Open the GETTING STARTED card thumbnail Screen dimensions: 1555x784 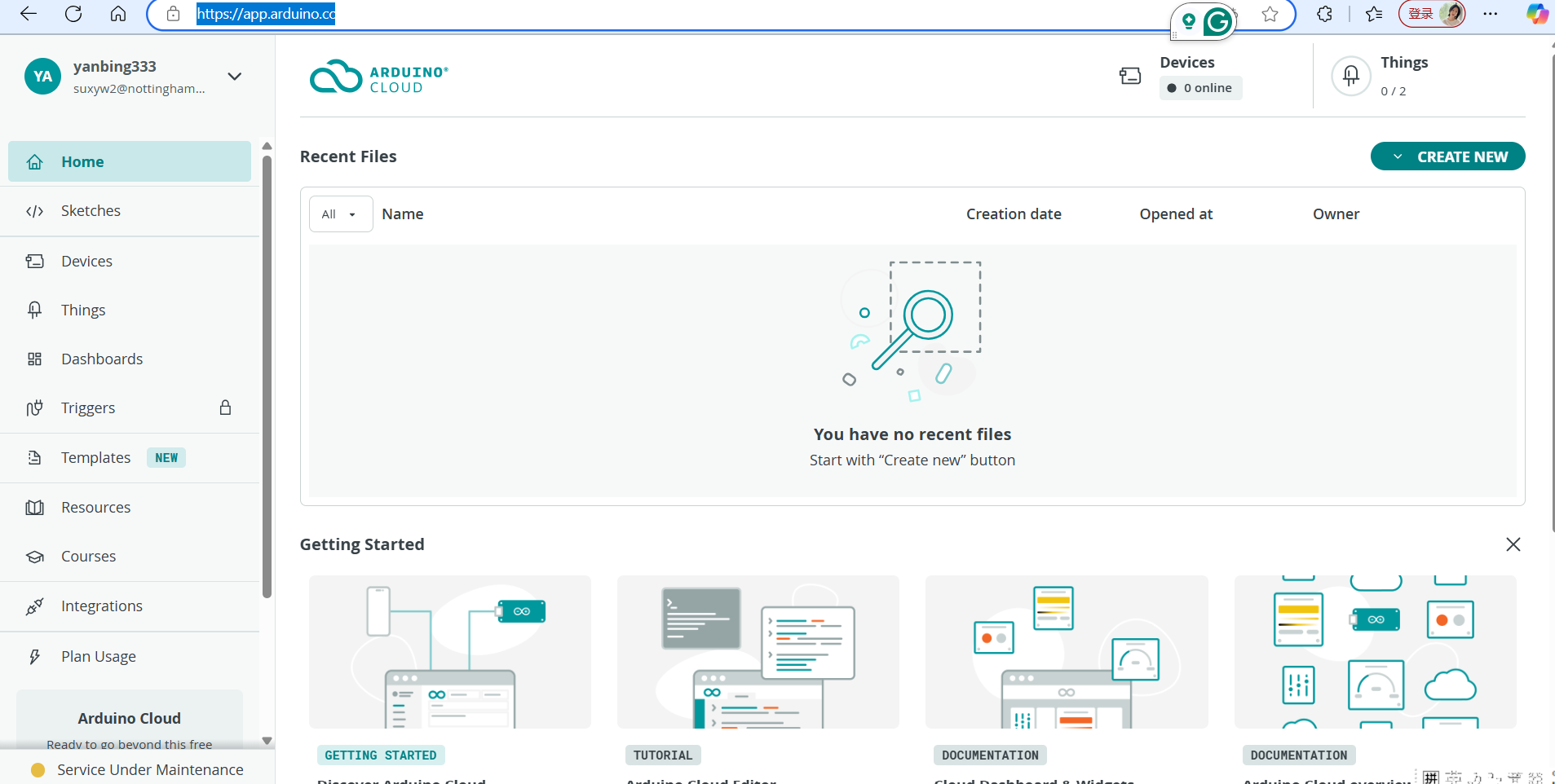(x=450, y=652)
